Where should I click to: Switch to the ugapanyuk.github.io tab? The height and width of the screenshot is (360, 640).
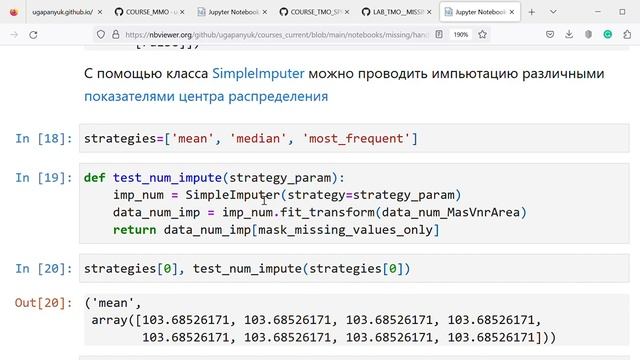coord(62,12)
